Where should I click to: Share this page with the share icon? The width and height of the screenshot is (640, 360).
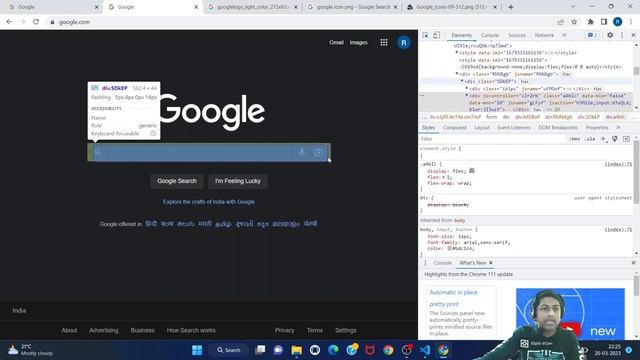[x=560, y=22]
